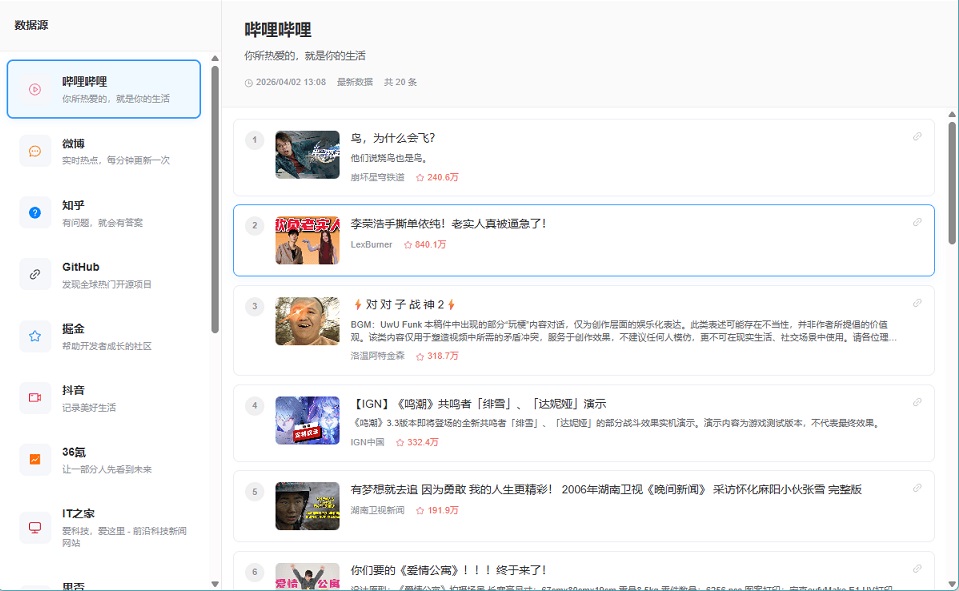The width and height of the screenshot is (959, 591).
Task: Click thumbnail of 李荣浩手撕单依纯 video
Action: (307, 240)
